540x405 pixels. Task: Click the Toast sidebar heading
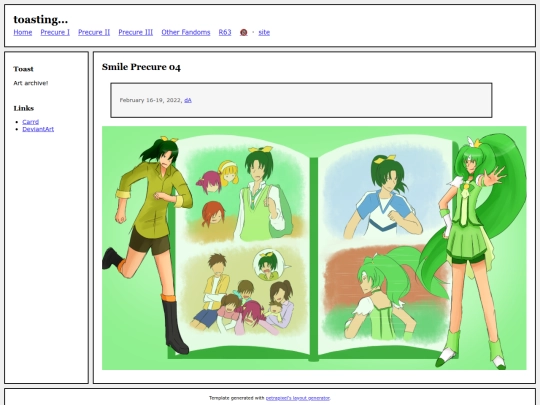point(23,69)
